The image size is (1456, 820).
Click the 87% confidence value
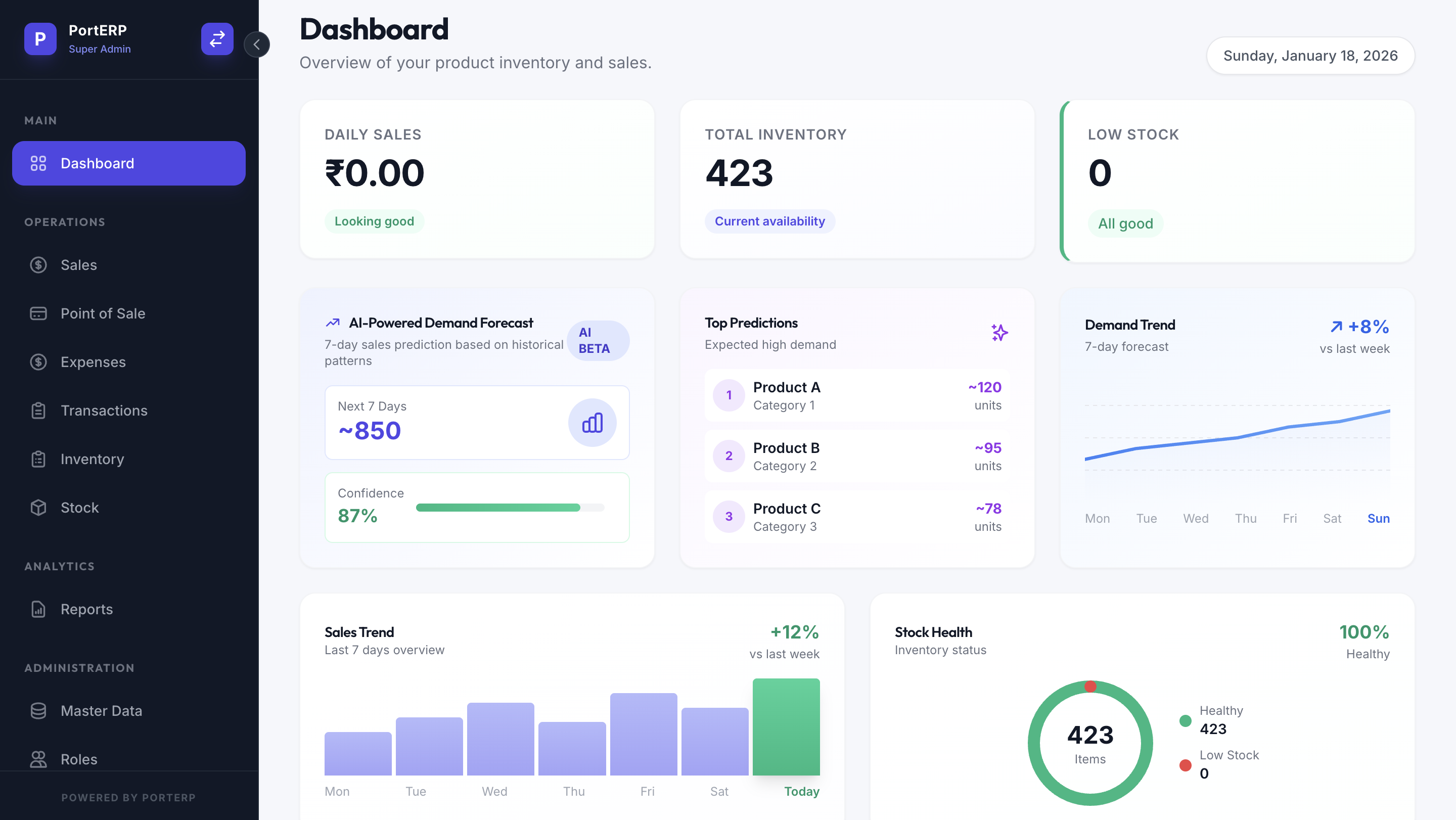point(357,516)
